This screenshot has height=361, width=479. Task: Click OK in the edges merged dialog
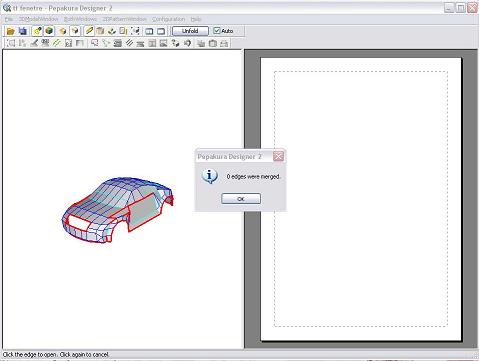241,199
